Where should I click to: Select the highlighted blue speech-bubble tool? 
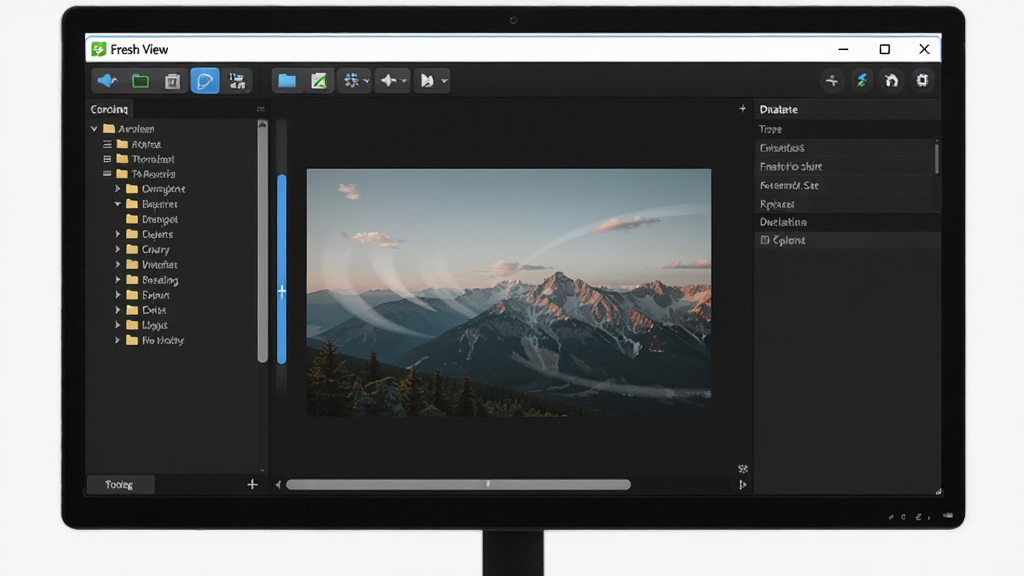pos(204,81)
